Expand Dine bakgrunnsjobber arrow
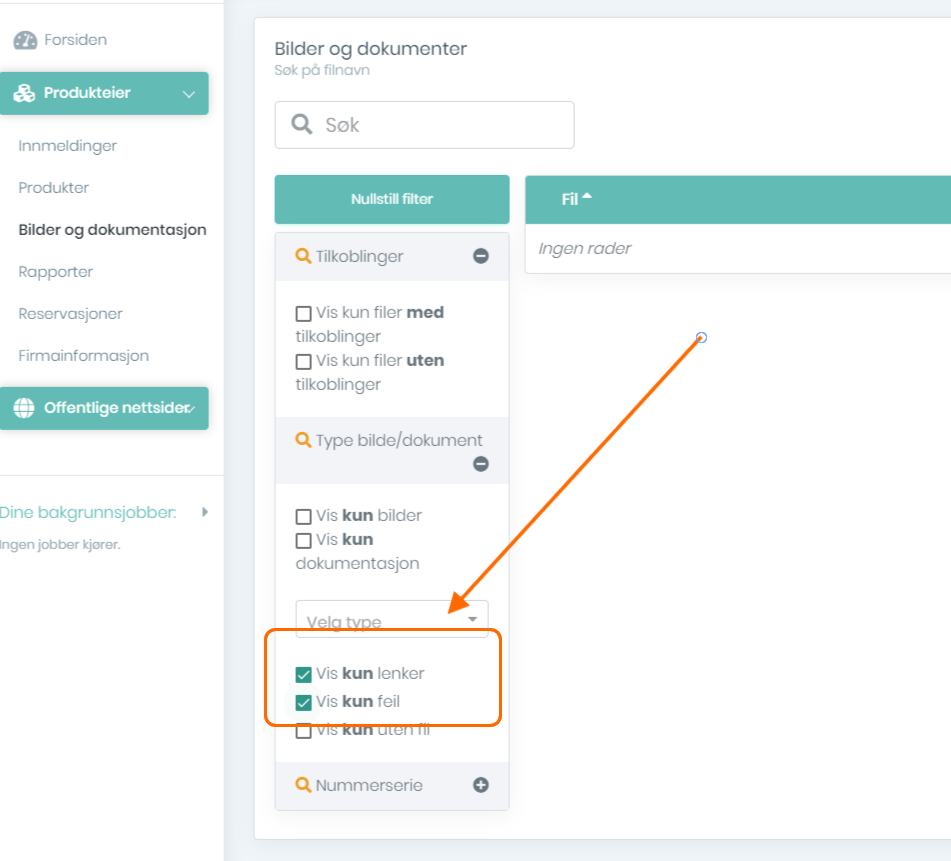The width and height of the screenshot is (951, 861). point(204,512)
